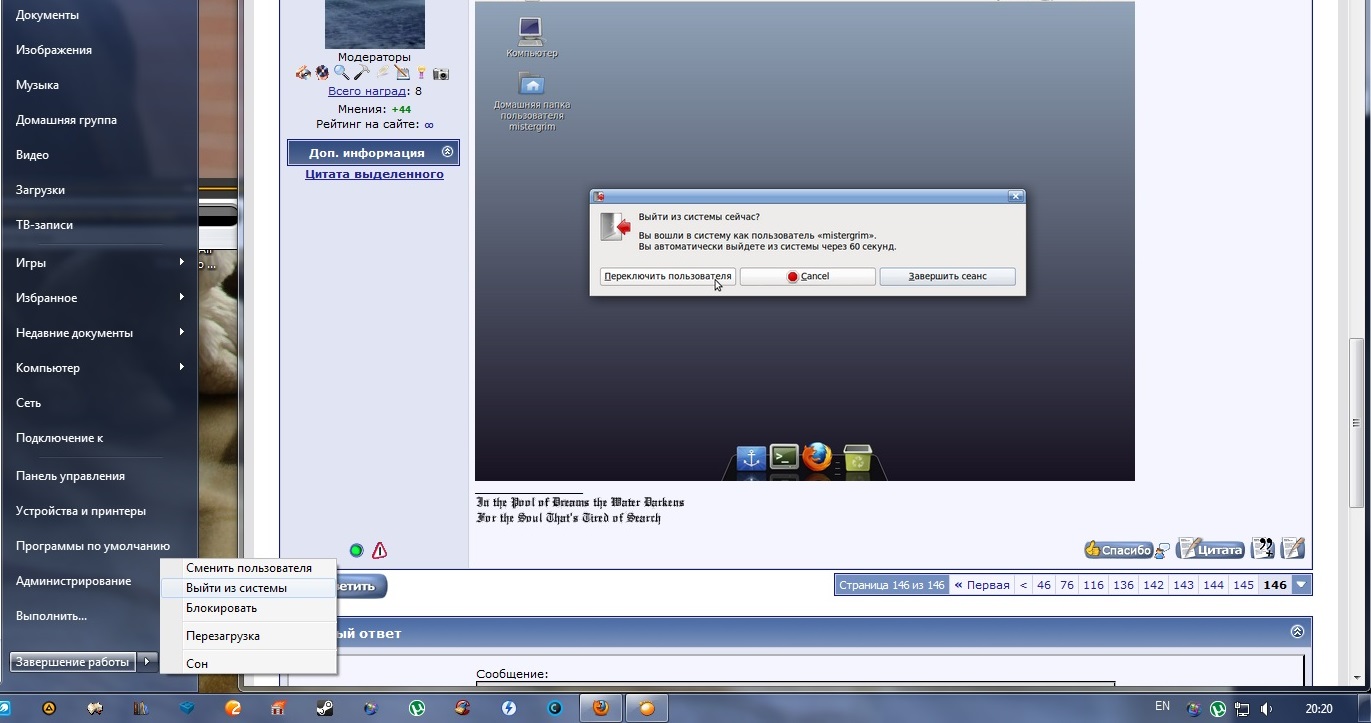This screenshot has width=1371, height=723.
Task: Click the green online status icon
Action: point(356,550)
